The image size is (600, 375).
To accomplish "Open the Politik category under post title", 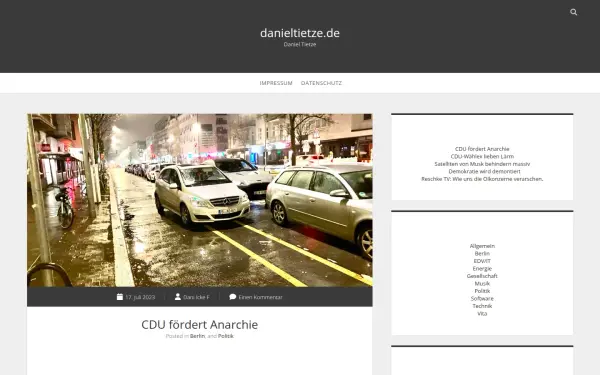I will coord(226,336).
